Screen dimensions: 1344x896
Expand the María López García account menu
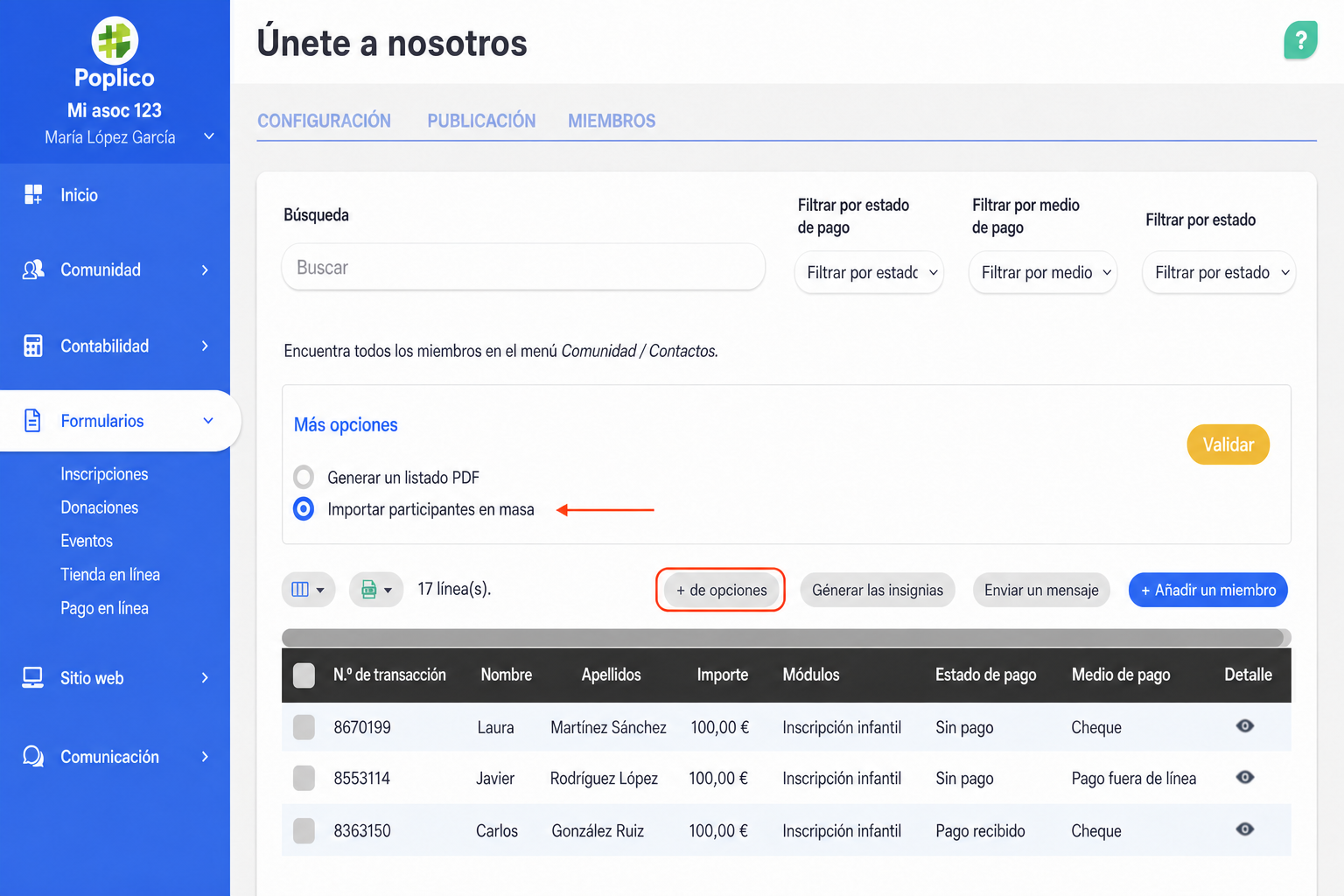(209, 136)
